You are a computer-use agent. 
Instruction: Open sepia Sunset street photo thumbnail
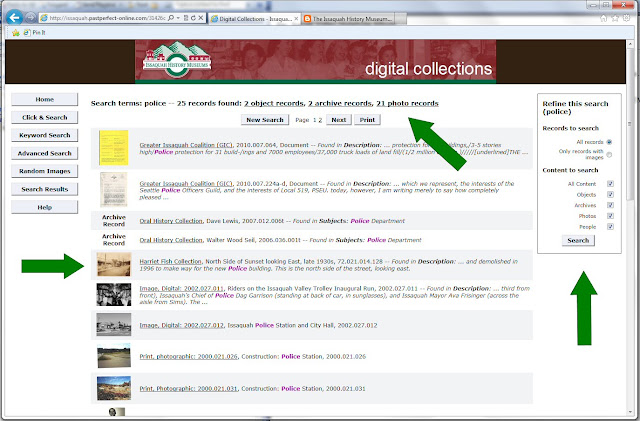(114, 264)
